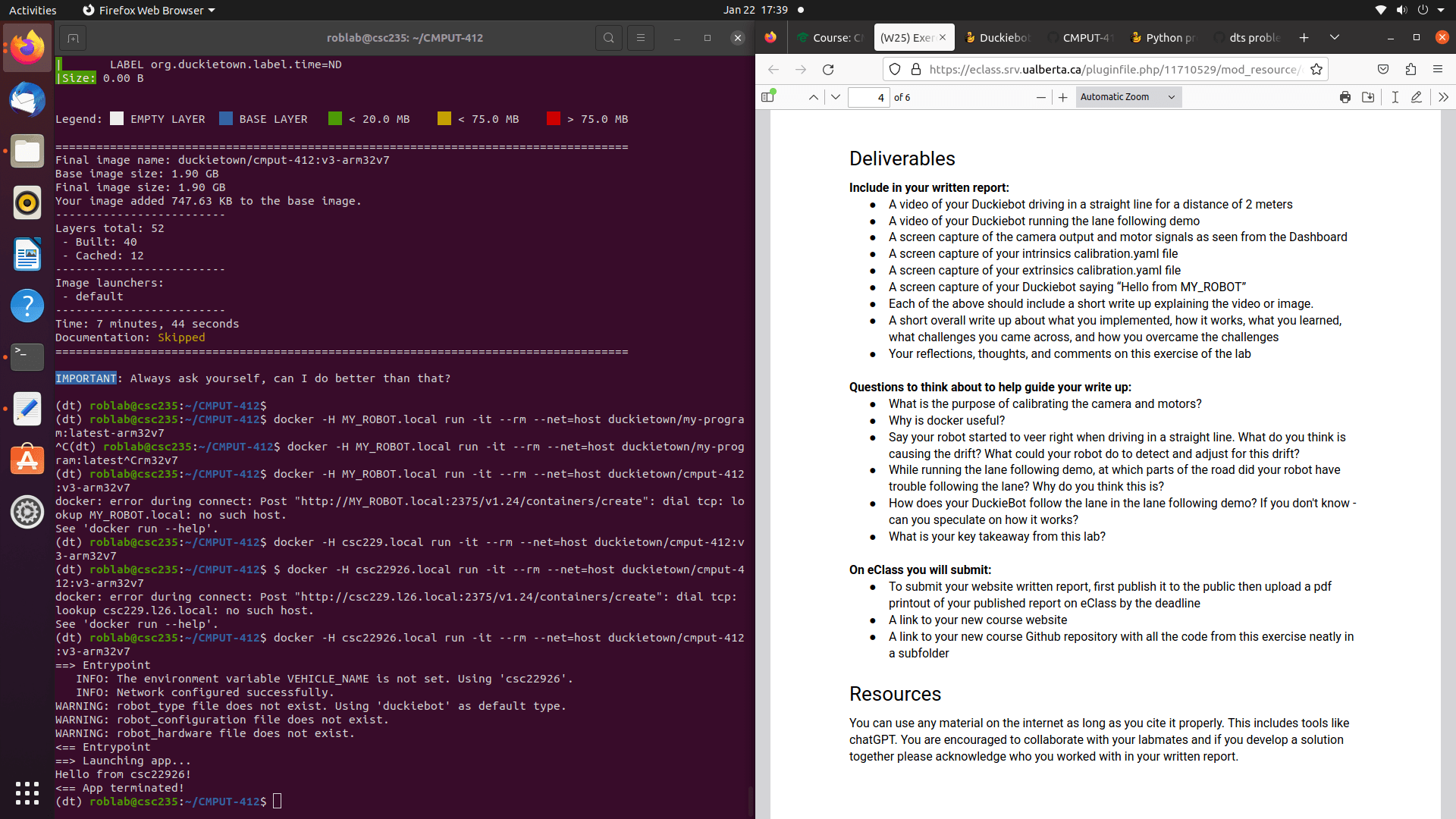
Task: Bookmark this page with the star
Action: pyautogui.click(x=1316, y=69)
